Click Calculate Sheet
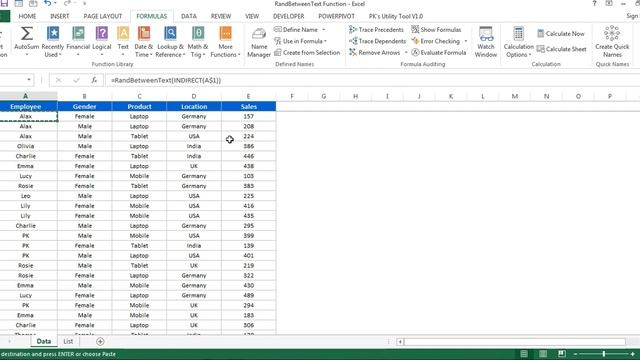The height and width of the screenshot is (360, 640). click(x=562, y=49)
